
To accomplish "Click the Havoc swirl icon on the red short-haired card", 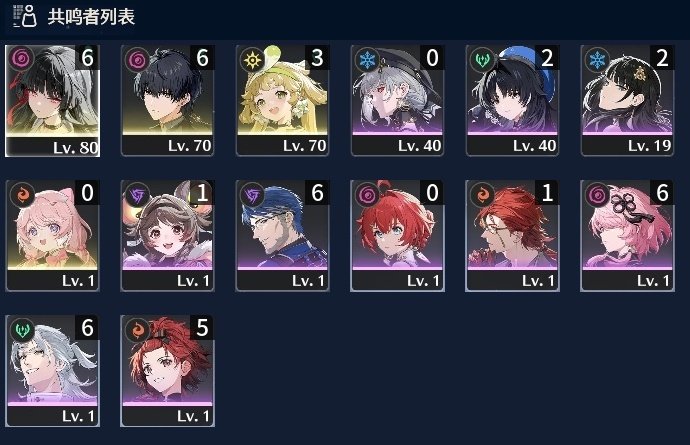I will pyautogui.click(x=367, y=195).
